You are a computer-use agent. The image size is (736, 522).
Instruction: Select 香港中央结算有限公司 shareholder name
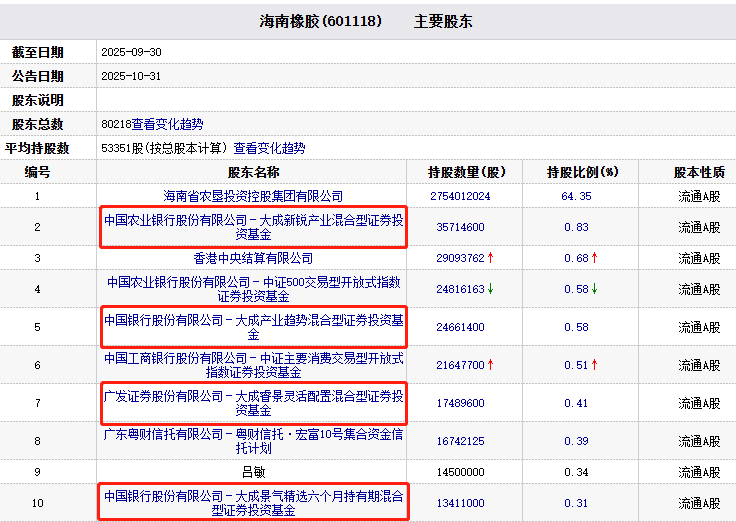(253, 258)
